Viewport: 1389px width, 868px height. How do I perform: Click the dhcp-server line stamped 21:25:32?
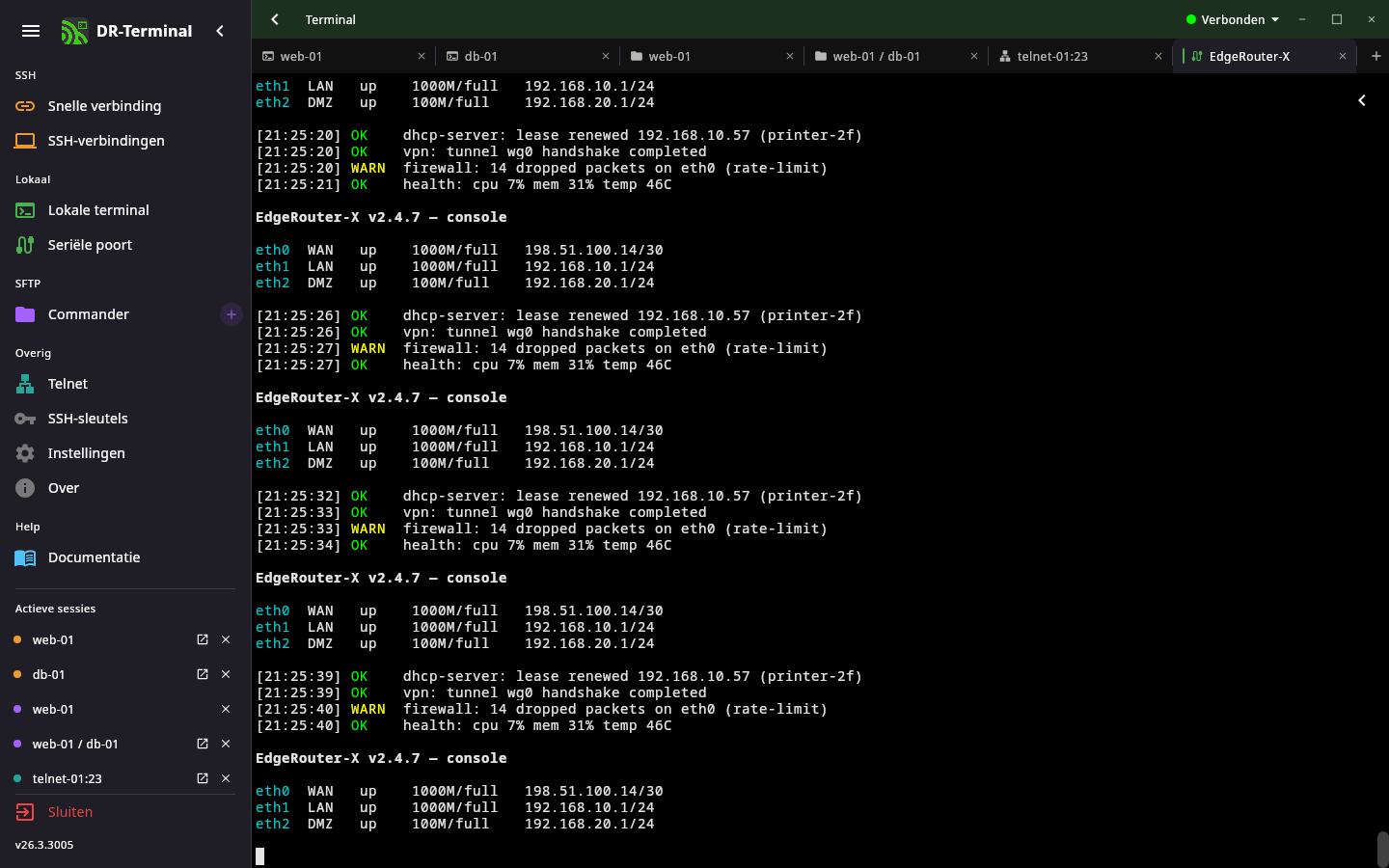[559, 496]
